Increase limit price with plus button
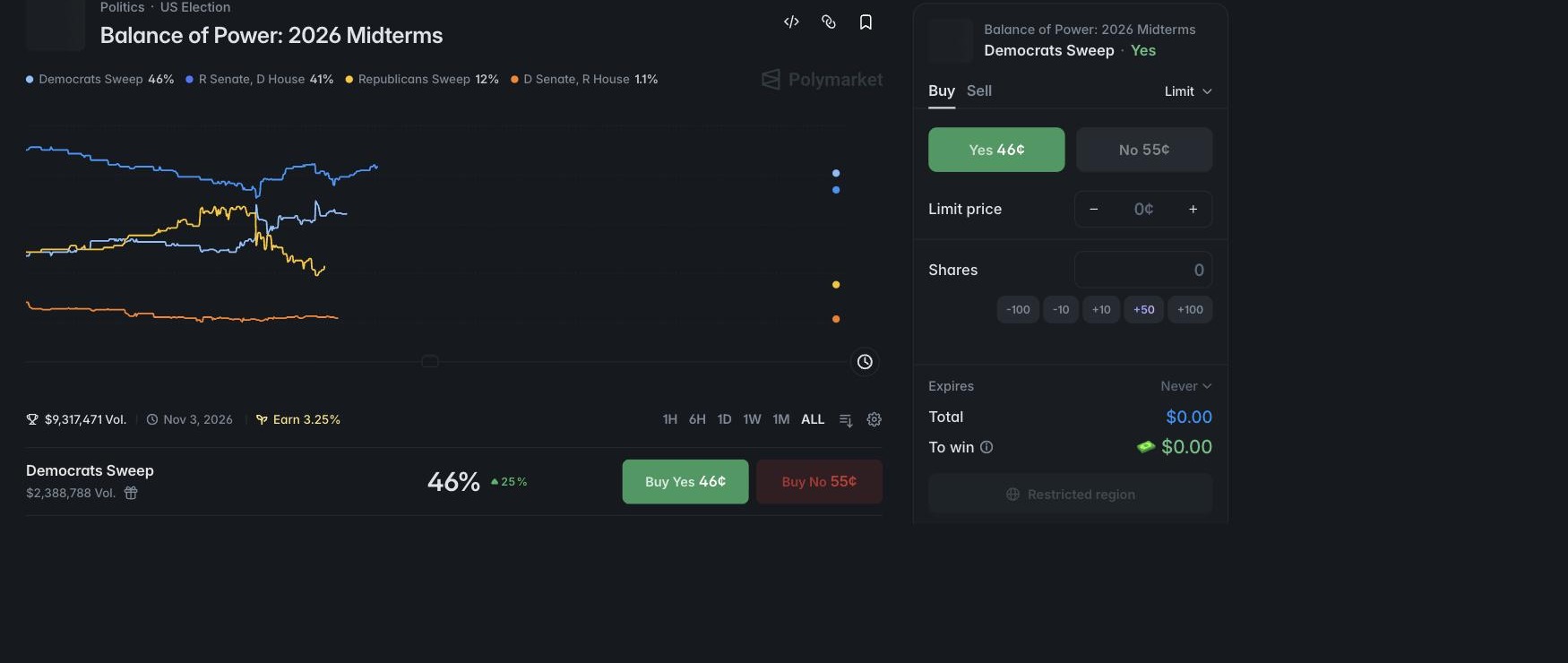The width and height of the screenshot is (1568, 663). click(x=1193, y=209)
